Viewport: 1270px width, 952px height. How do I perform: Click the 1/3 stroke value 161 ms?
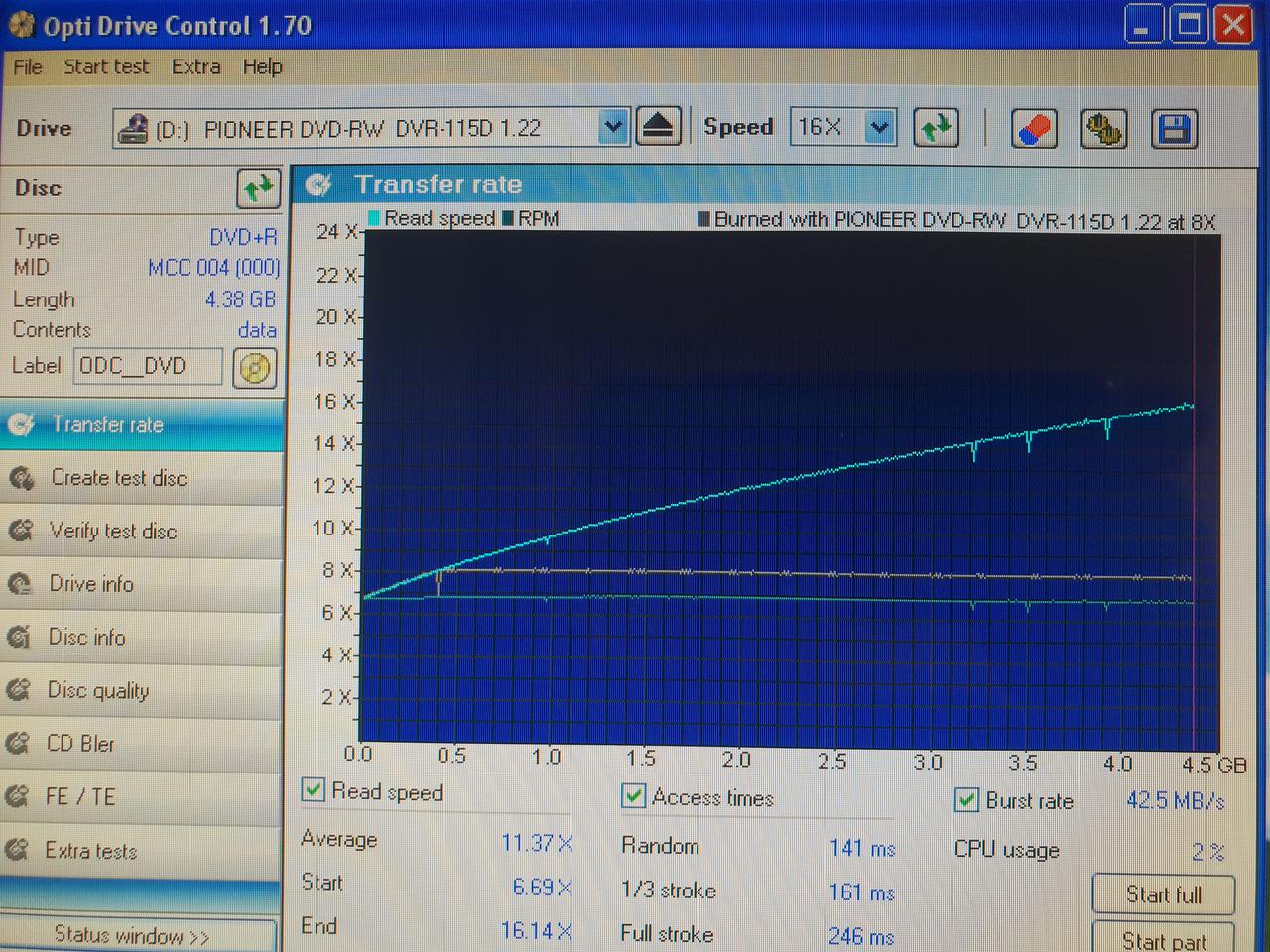(861, 892)
